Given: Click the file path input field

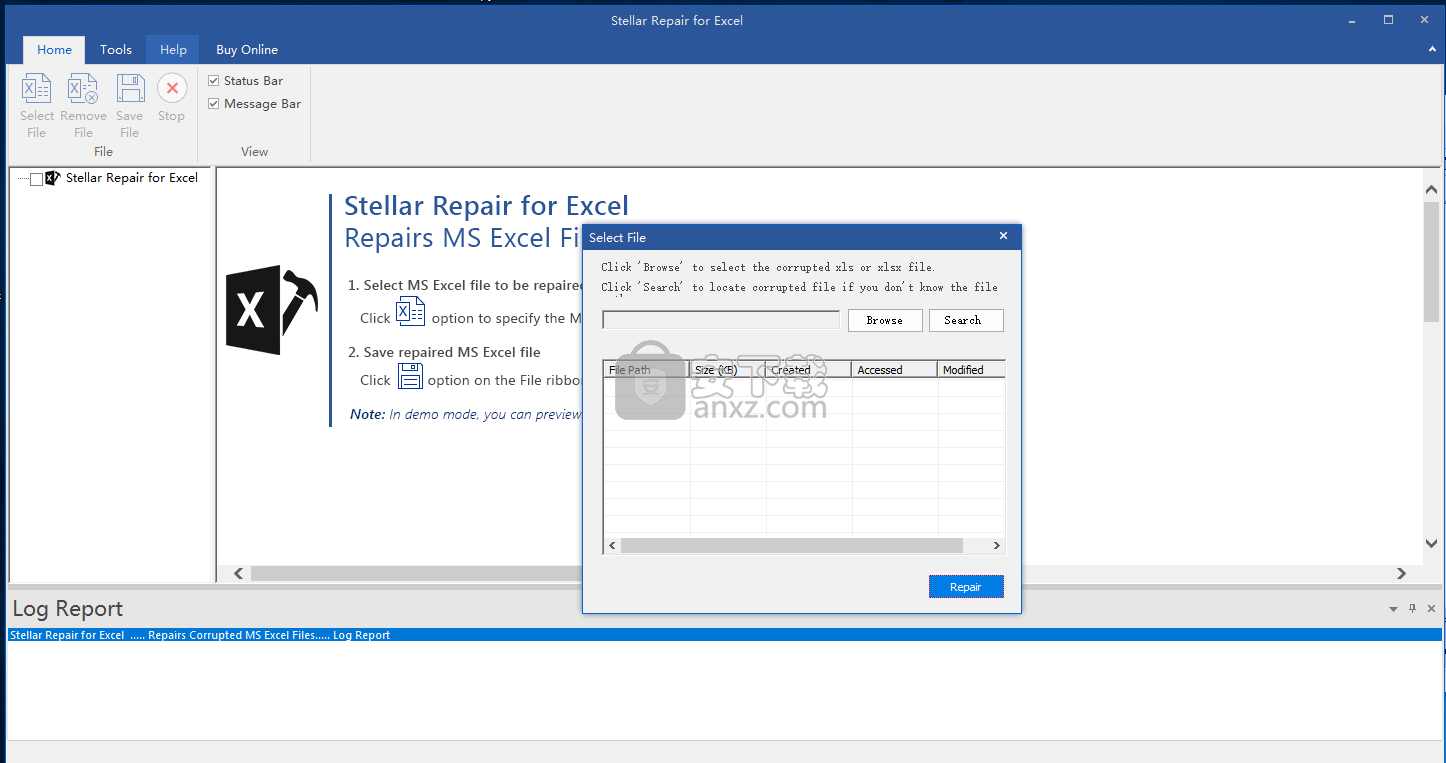Looking at the screenshot, I should pyautogui.click(x=721, y=320).
